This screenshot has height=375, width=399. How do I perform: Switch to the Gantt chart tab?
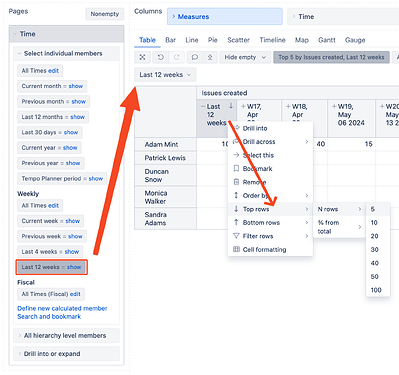(x=327, y=40)
